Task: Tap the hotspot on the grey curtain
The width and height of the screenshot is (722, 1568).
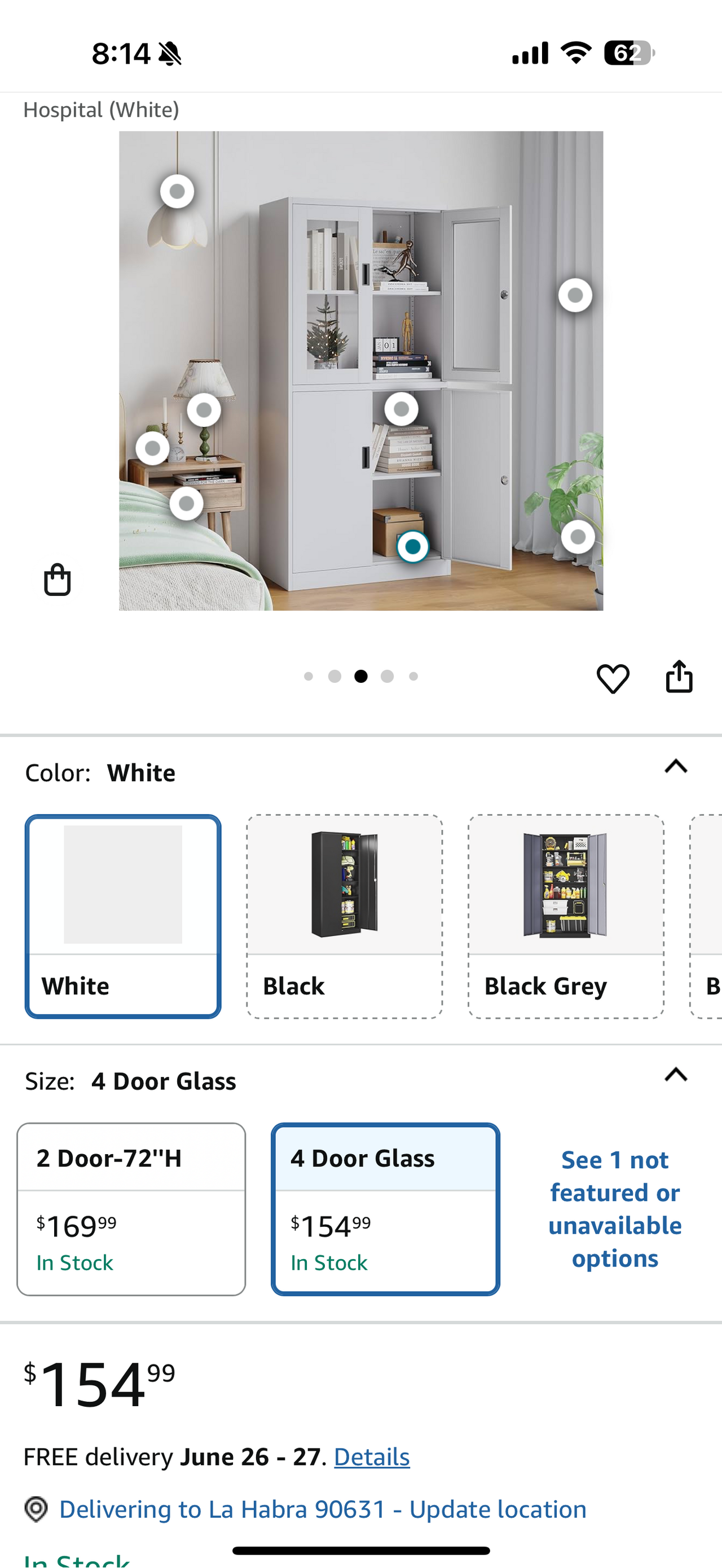Action: pyautogui.click(x=575, y=295)
